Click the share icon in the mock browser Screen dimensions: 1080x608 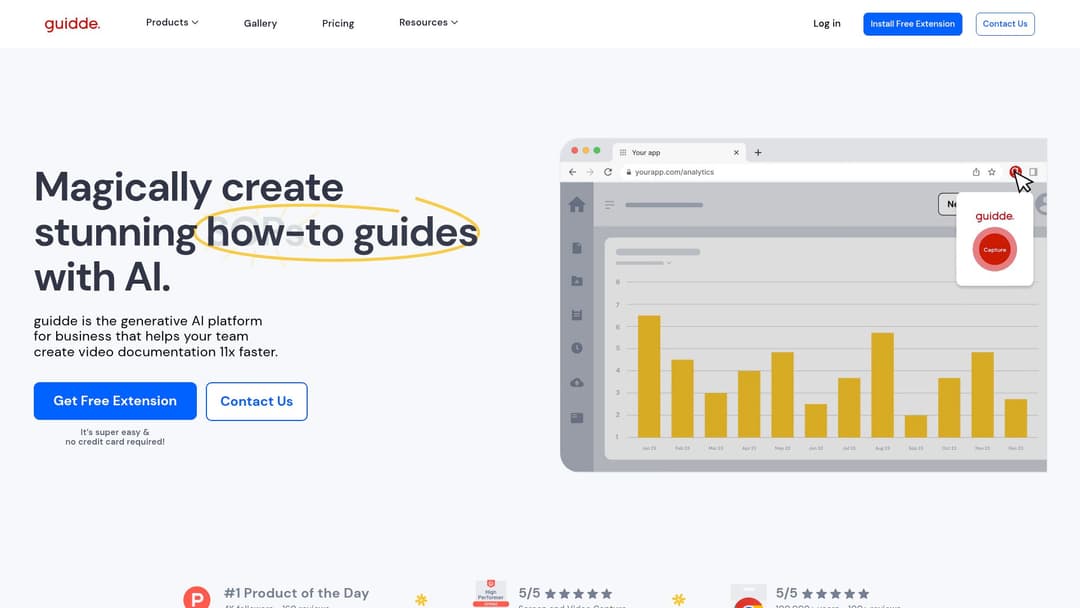click(x=976, y=172)
